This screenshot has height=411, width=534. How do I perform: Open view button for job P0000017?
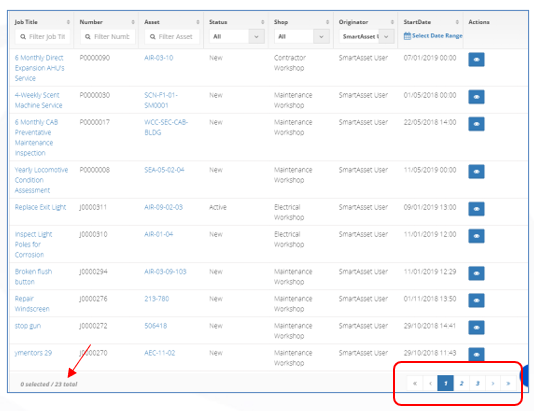pyautogui.click(x=476, y=124)
